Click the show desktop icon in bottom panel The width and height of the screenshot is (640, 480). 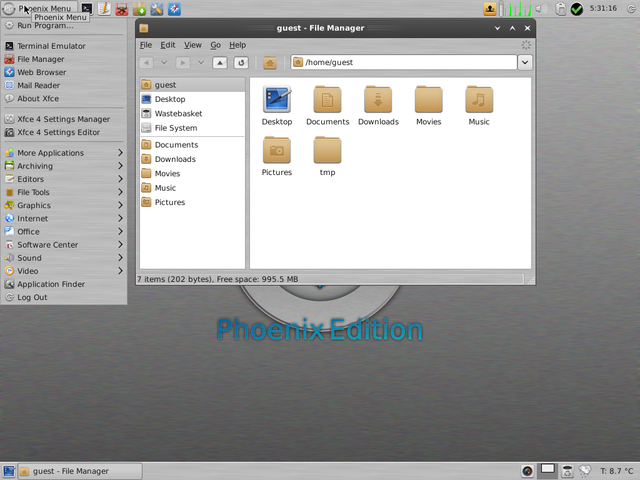tap(9, 471)
